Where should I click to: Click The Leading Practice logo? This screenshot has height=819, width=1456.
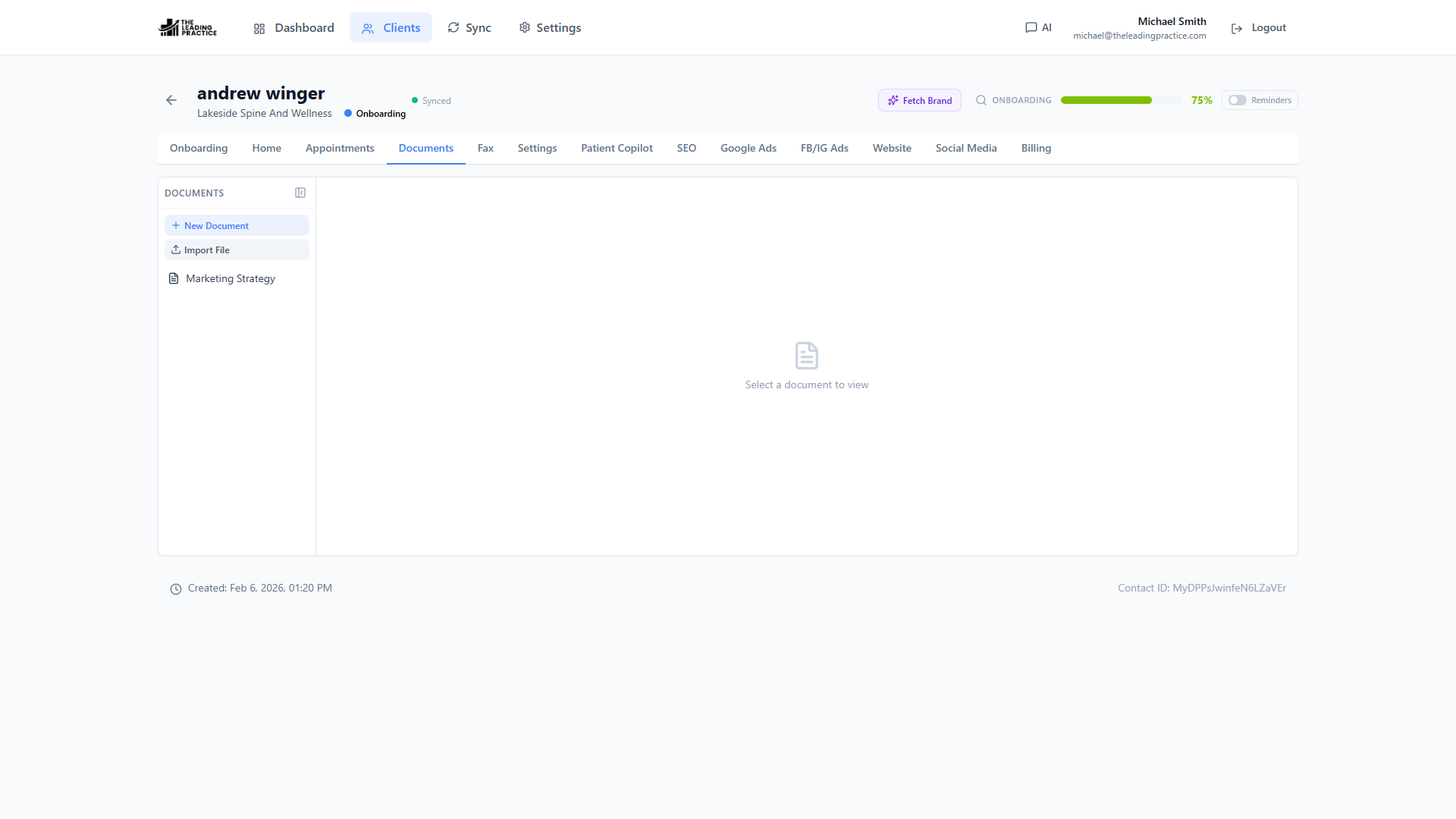(x=187, y=27)
